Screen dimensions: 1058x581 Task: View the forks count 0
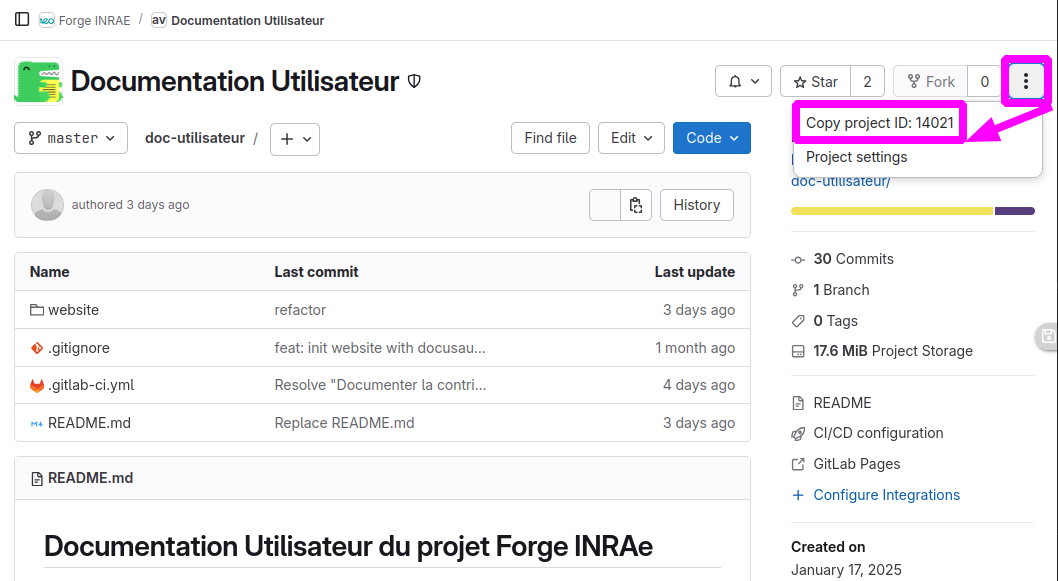point(984,82)
